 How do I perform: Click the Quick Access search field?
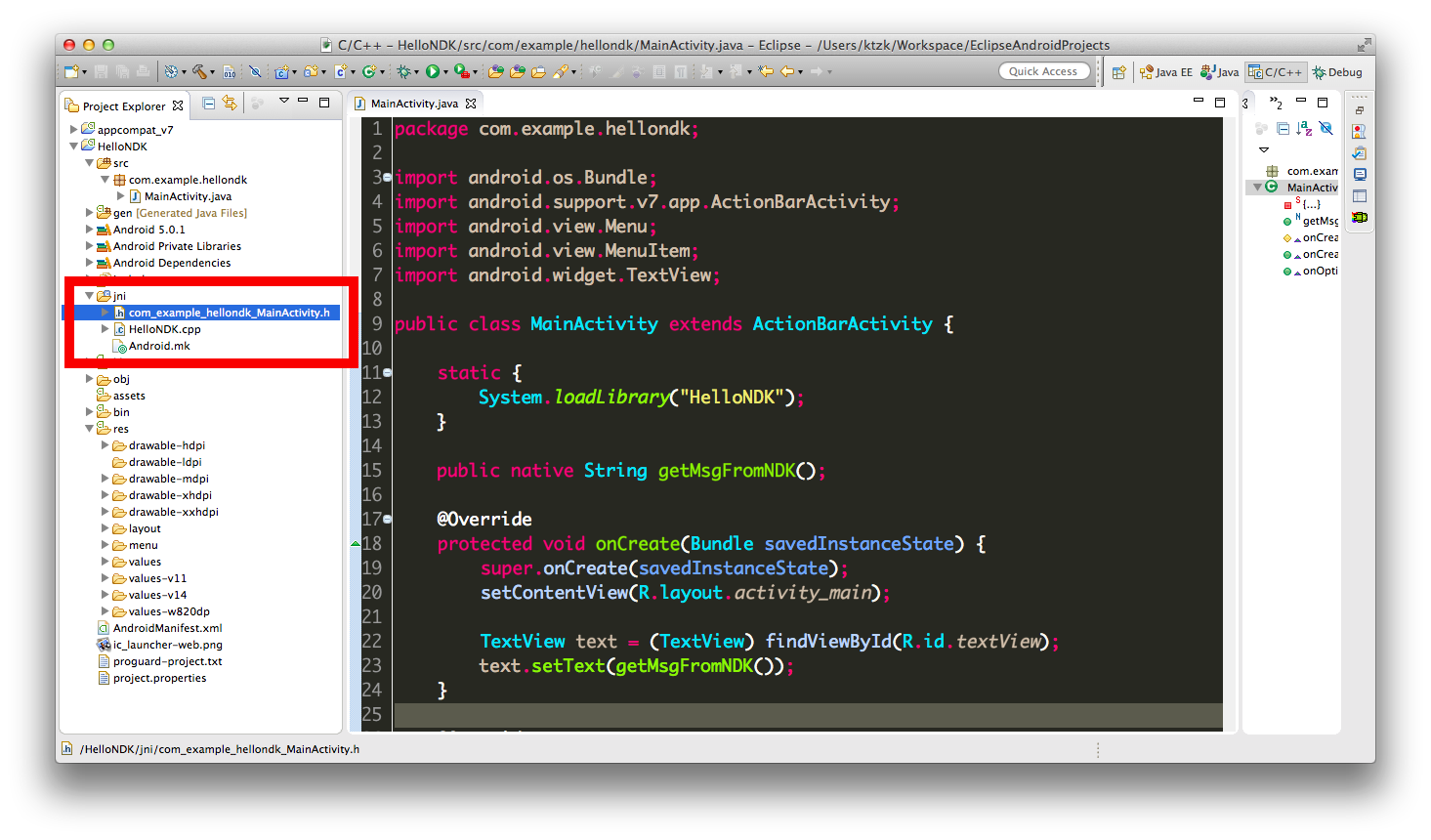(1043, 71)
